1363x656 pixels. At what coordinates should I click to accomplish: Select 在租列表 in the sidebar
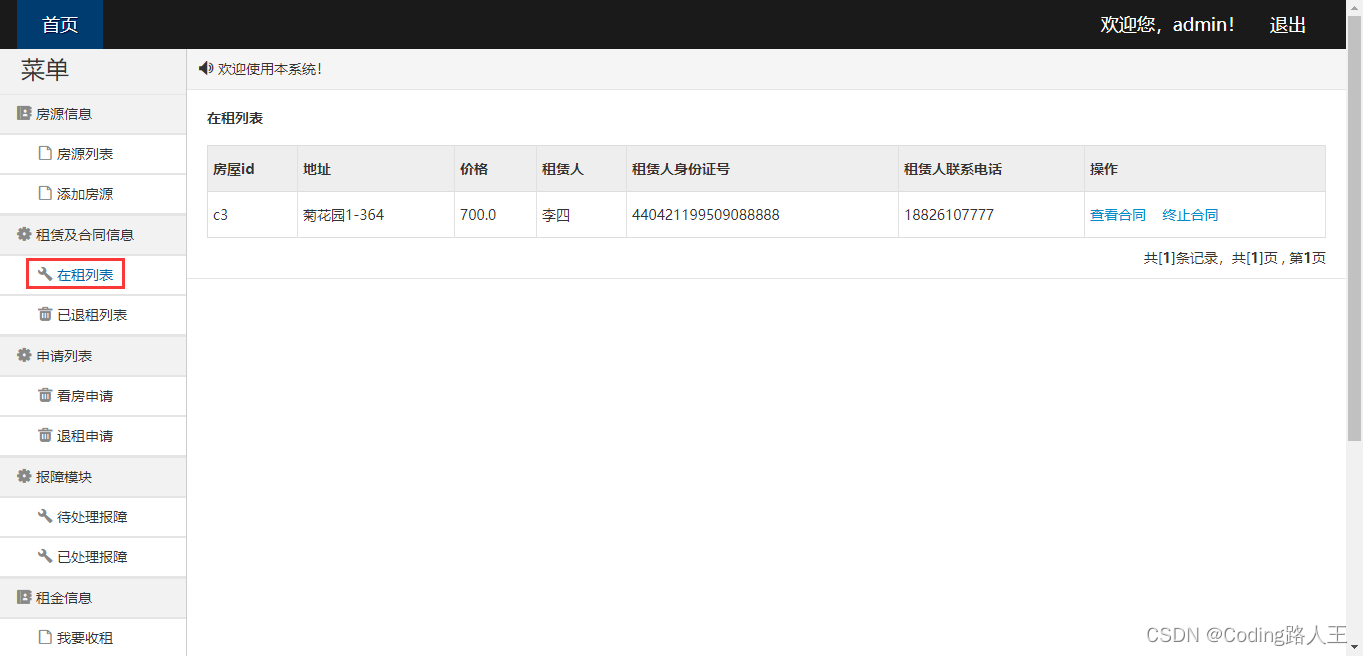pos(85,275)
